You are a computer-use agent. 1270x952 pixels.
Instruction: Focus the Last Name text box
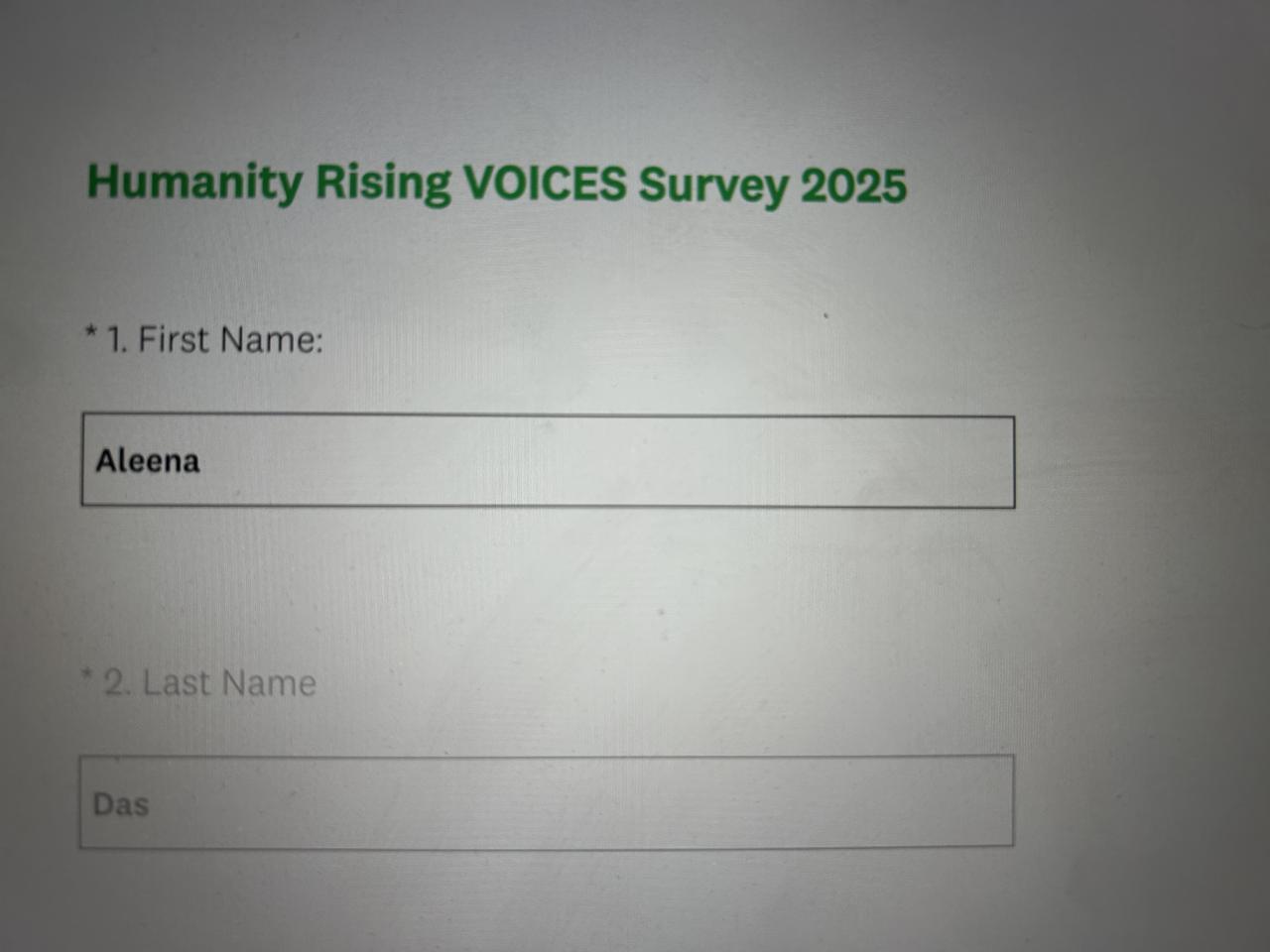click(x=547, y=802)
